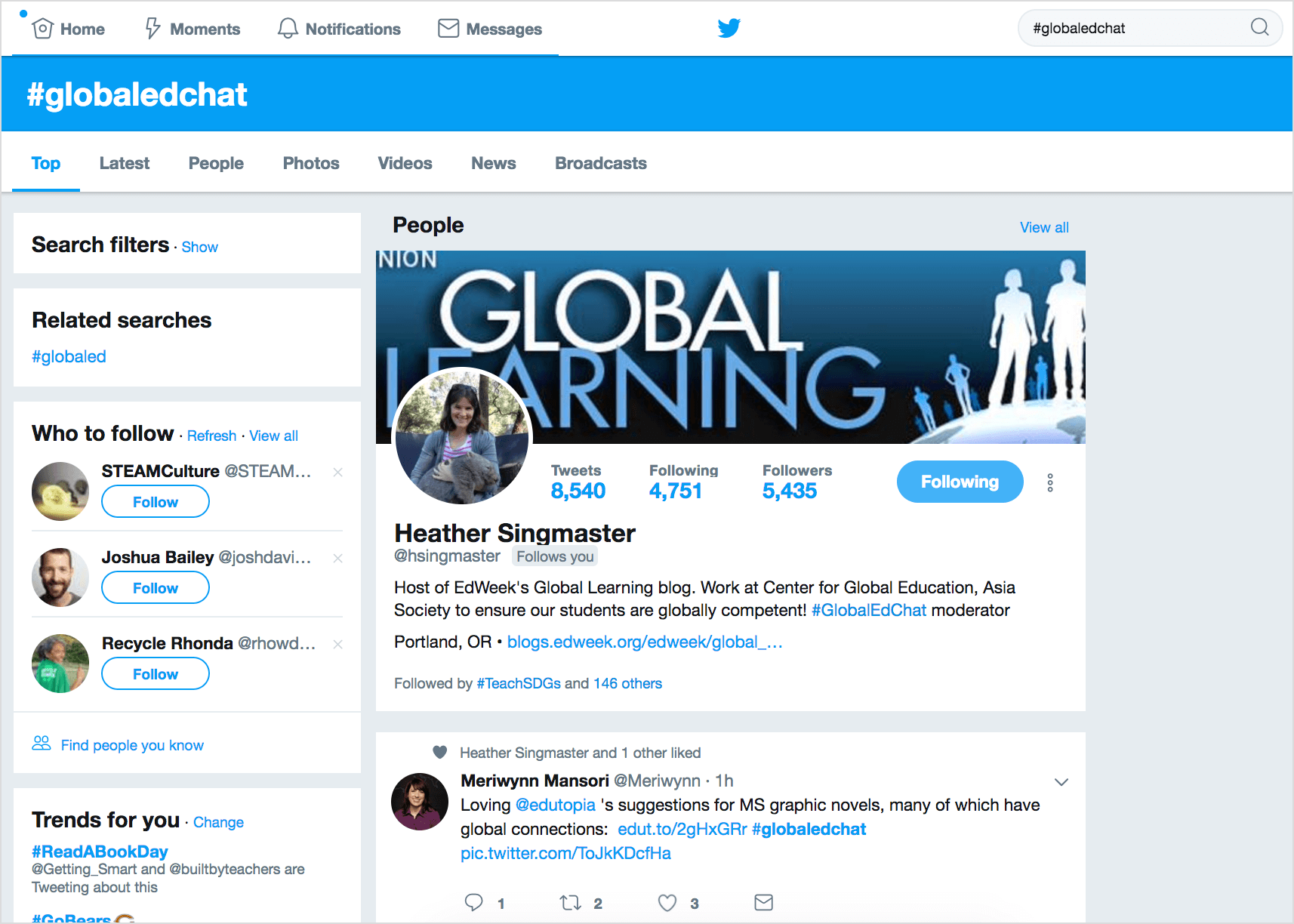Switch to the Broadcasts tab
Screen dimensions: 1294x924
[601, 163]
